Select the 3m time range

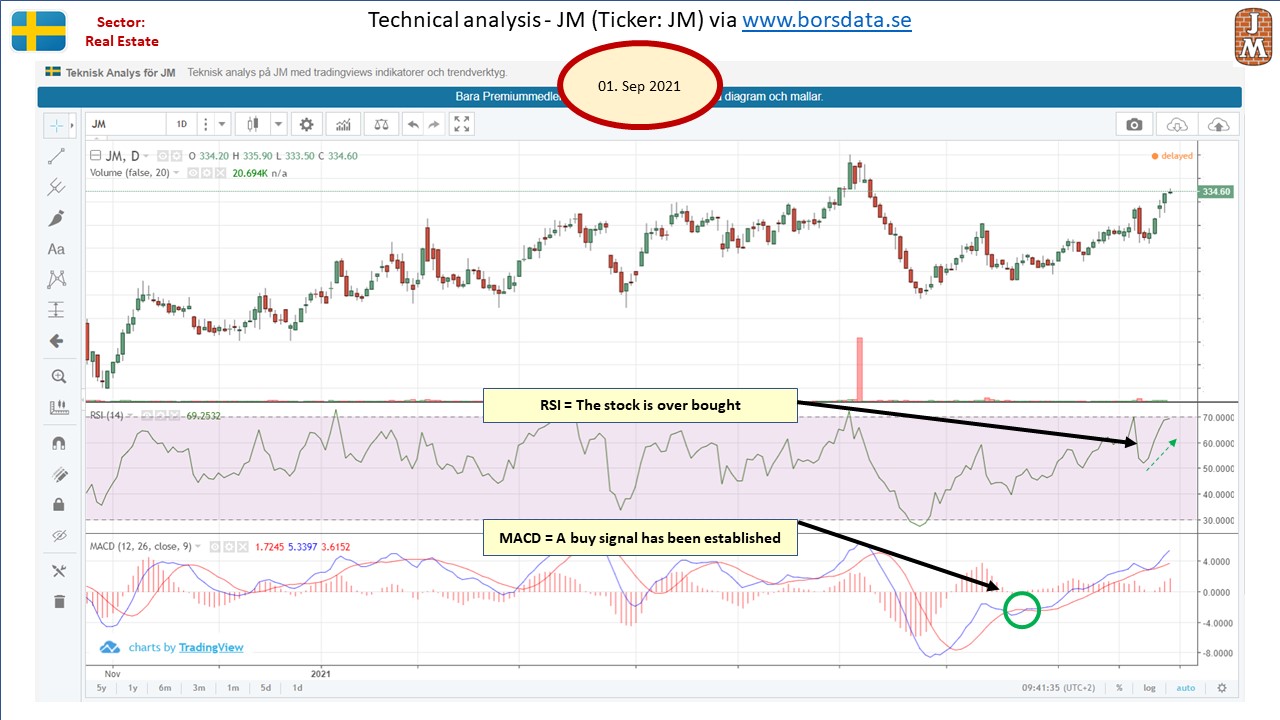pos(199,688)
